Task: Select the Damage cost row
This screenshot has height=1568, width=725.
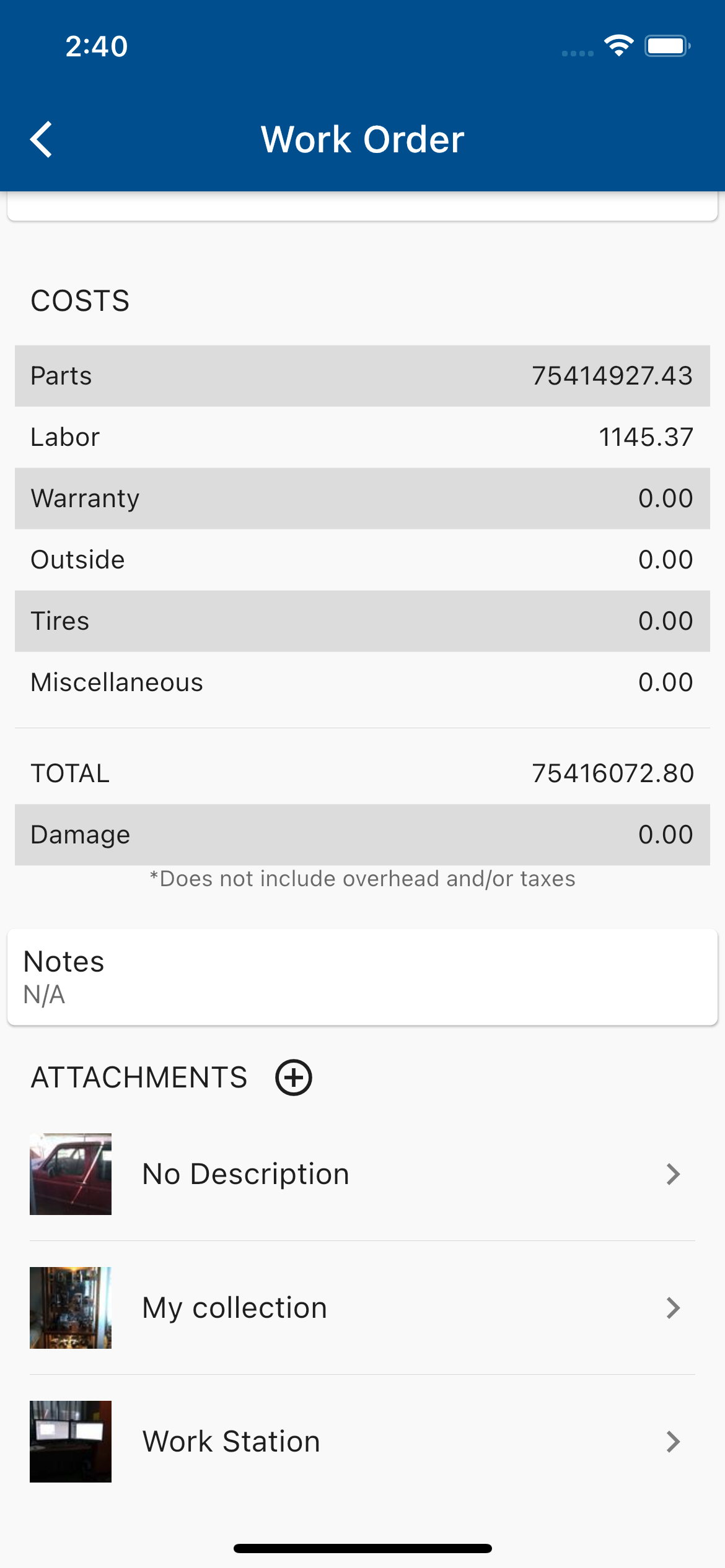Action: pyautogui.click(x=362, y=835)
